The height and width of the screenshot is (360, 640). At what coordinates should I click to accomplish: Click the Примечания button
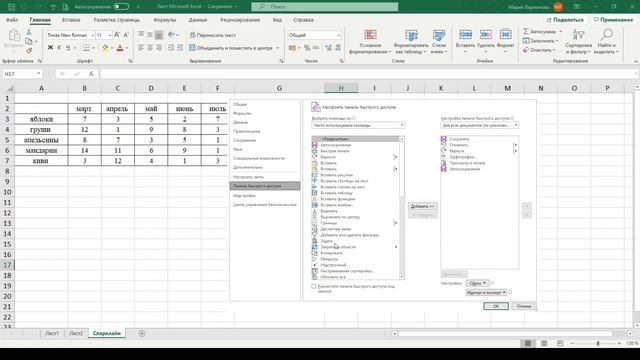613,20
